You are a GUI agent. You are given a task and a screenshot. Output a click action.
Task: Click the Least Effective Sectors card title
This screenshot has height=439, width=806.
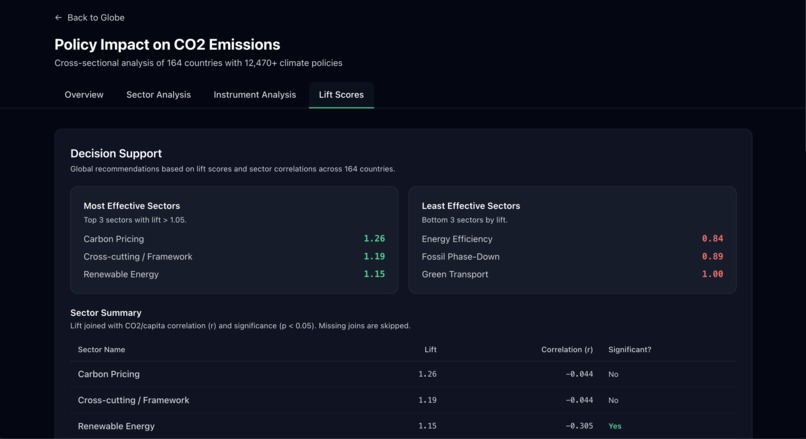click(x=470, y=206)
